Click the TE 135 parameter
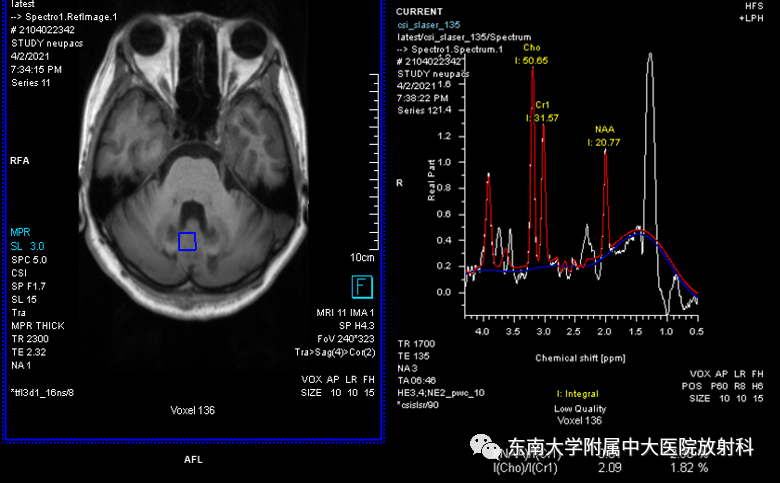 pos(413,356)
